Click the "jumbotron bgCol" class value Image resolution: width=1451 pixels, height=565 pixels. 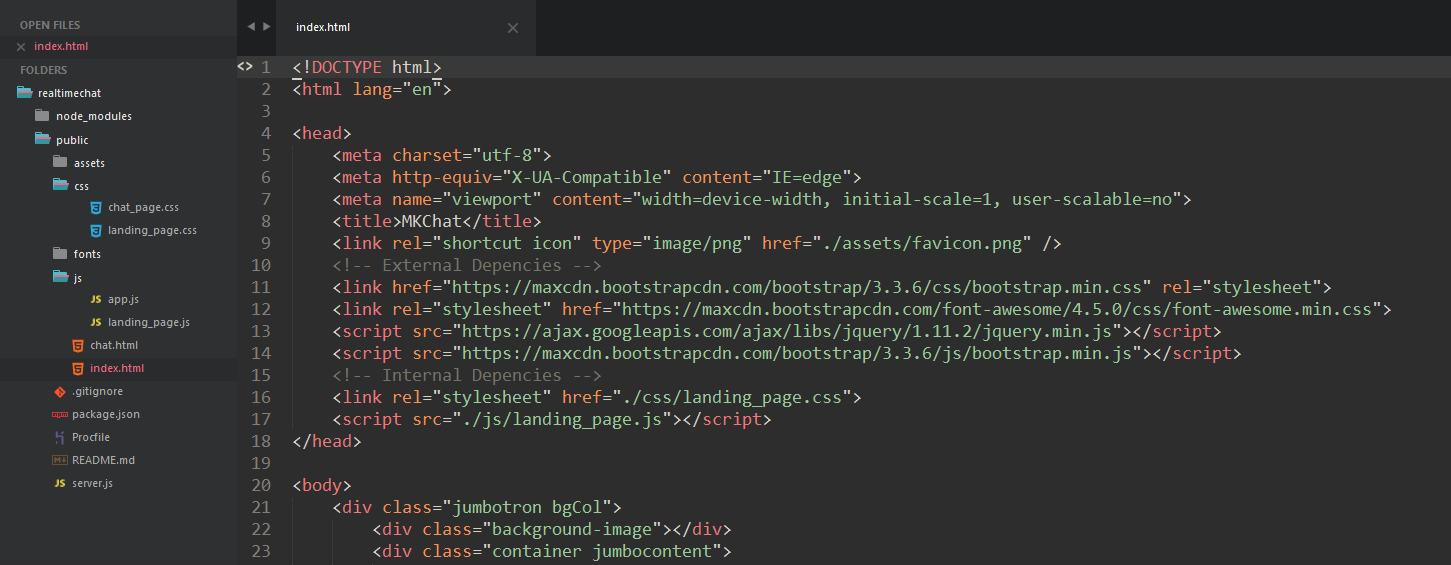click(x=532, y=507)
